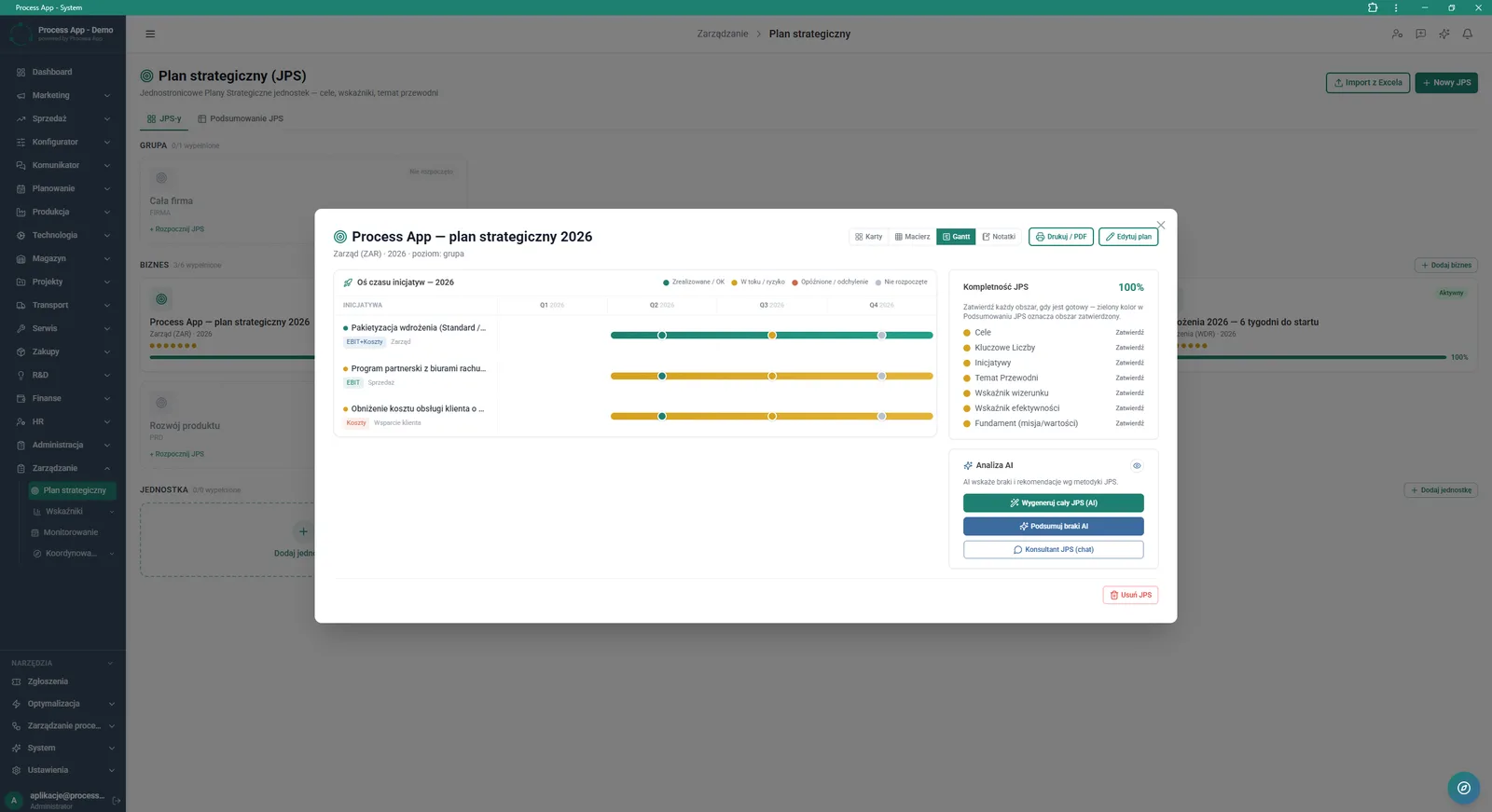Click the Drukuj / PDF button
This screenshot has height=812, width=1492.
click(1061, 237)
